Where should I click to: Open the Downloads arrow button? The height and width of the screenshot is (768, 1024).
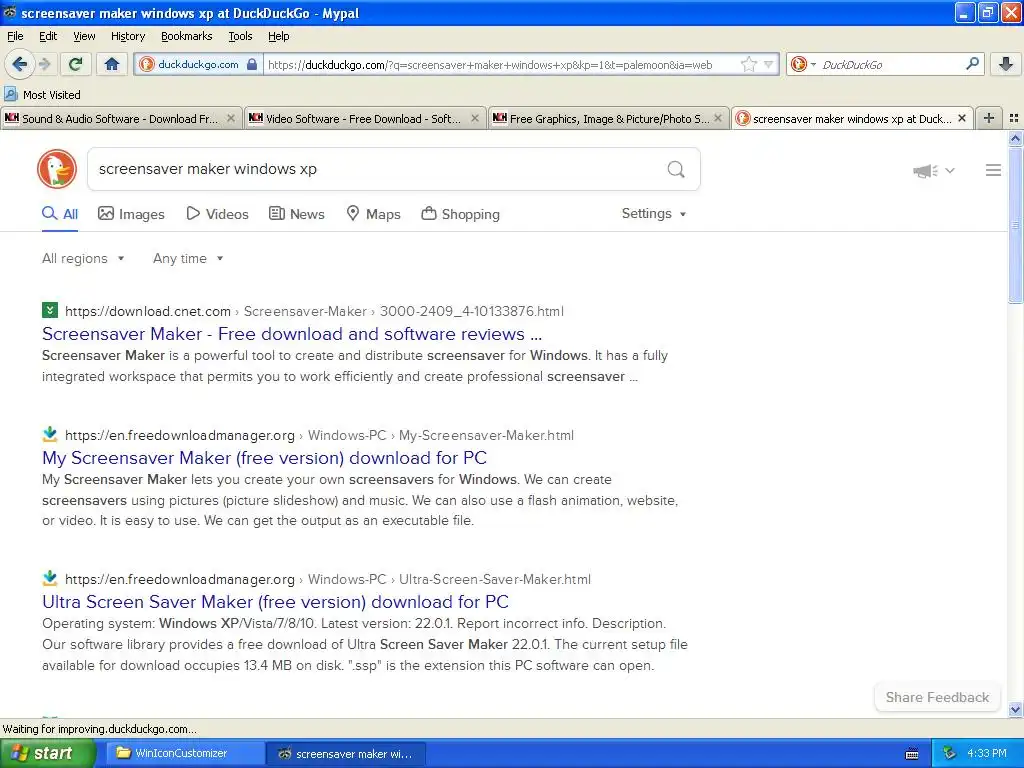point(1006,64)
